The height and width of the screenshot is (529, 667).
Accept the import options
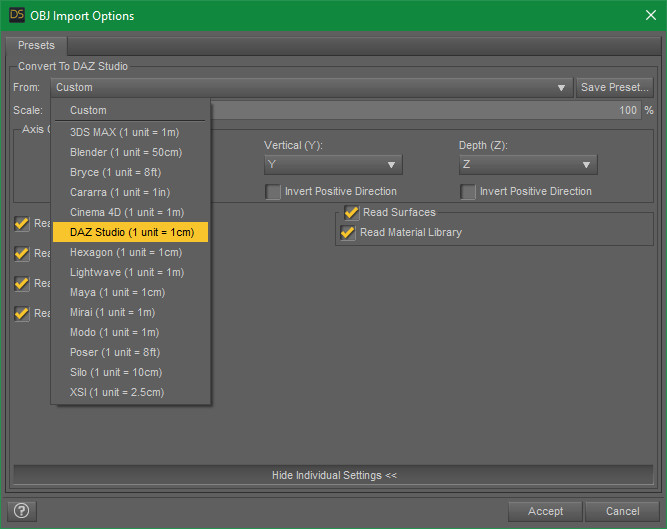click(545, 511)
